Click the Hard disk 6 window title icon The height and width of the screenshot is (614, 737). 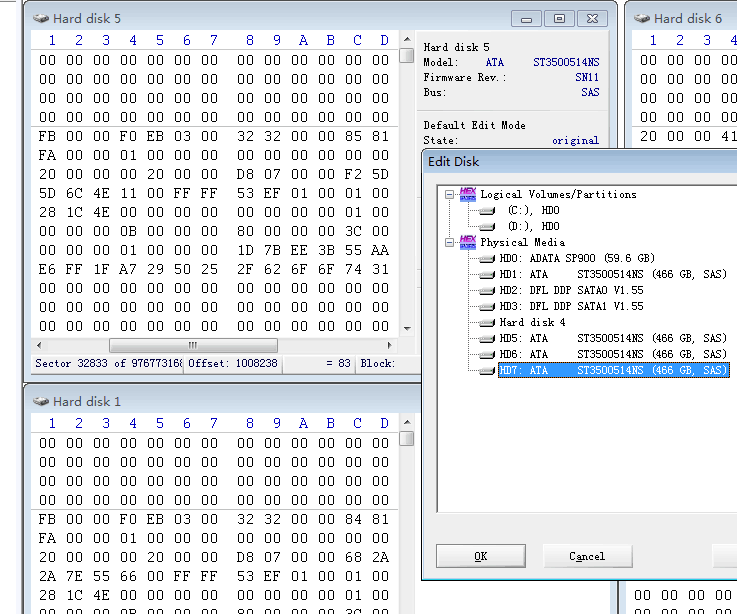642,19
